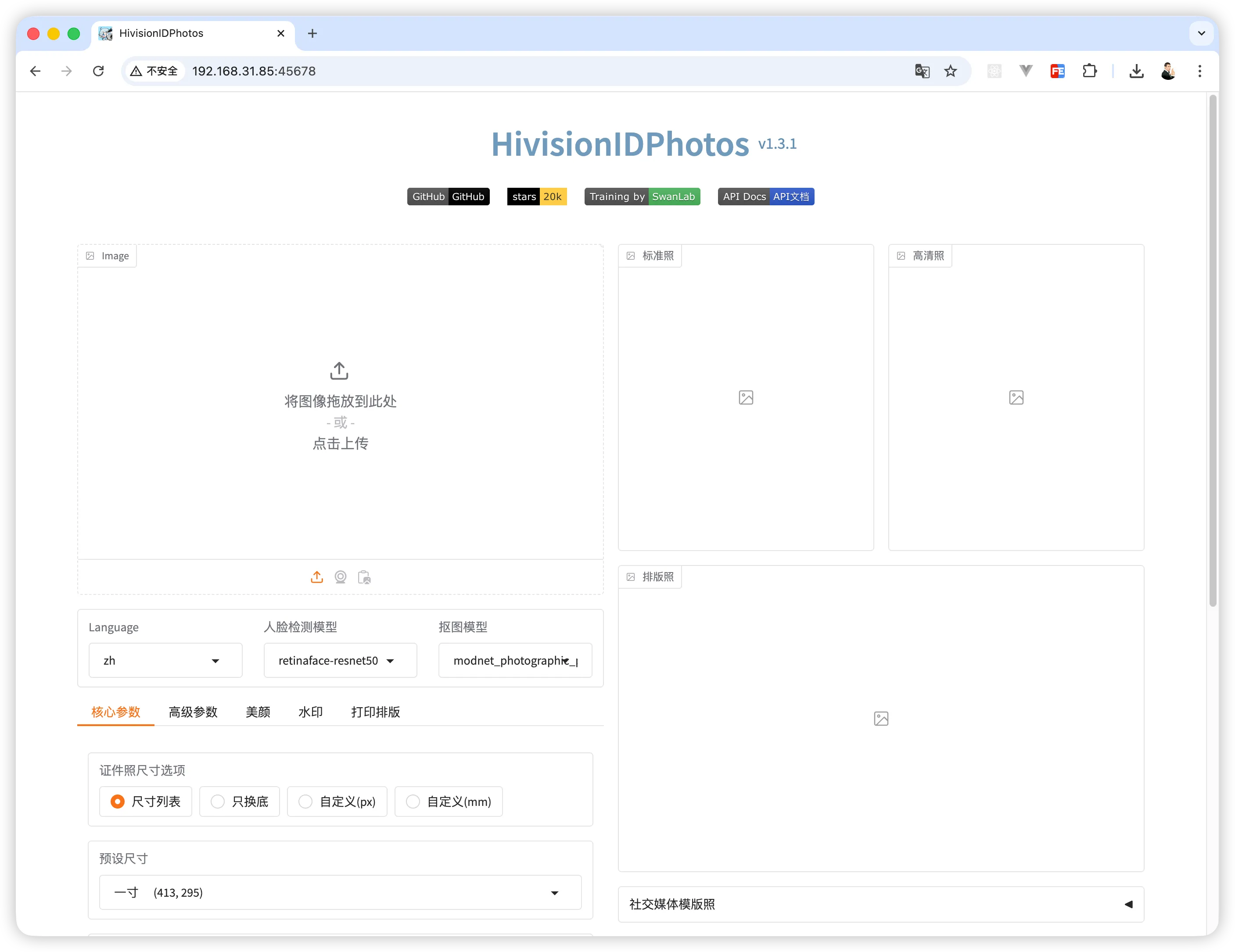The width and height of the screenshot is (1235, 952).
Task: Open the browser Downloads icon
Action: 1137,71
